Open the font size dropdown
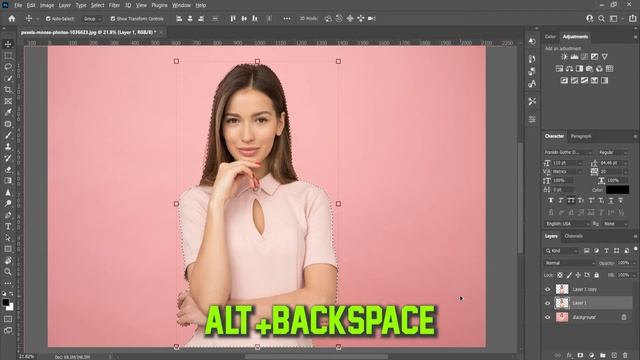Screen dimensions: 640x360 point(580,163)
